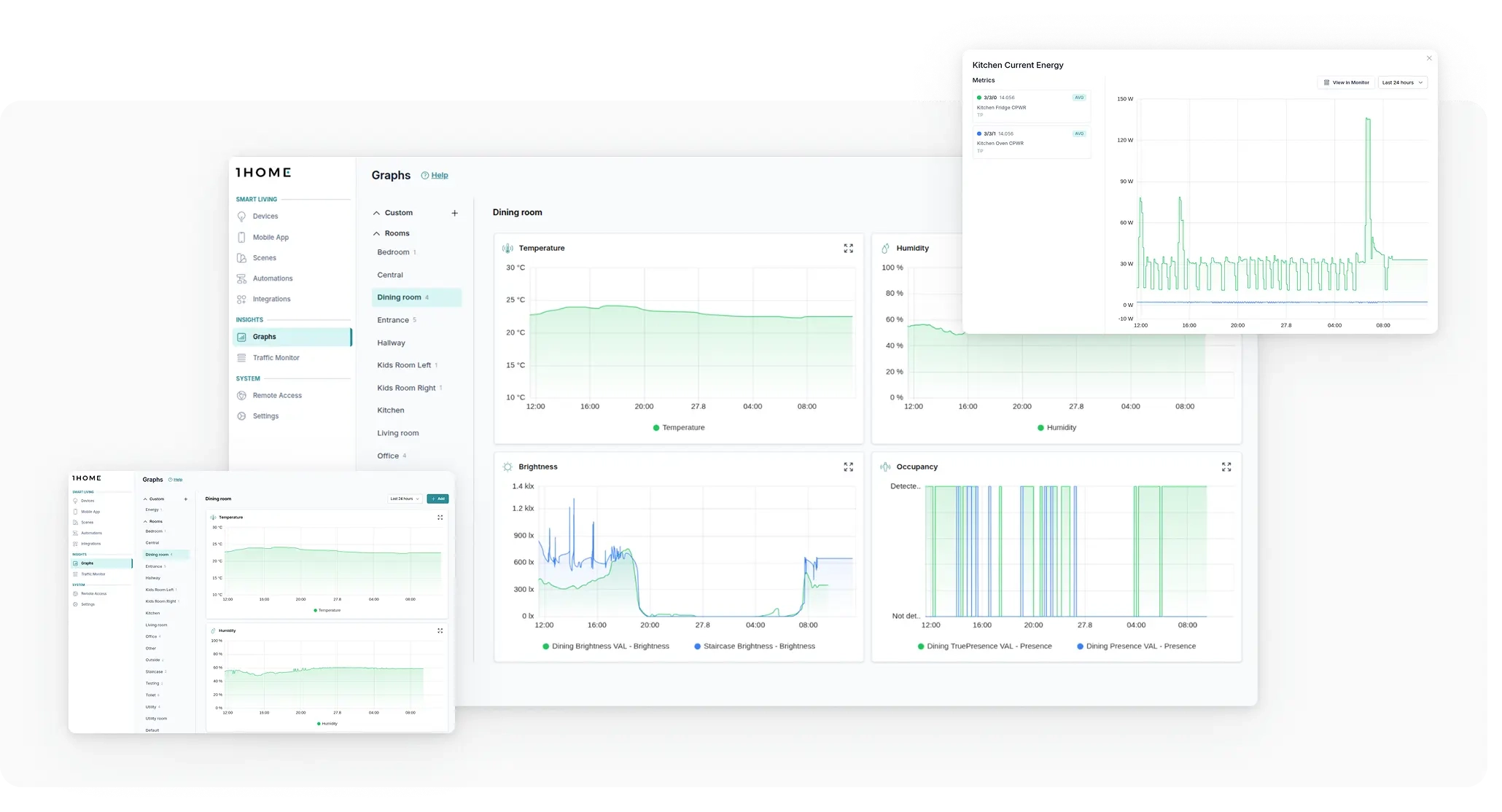Click the Remote Access globe icon
Screen dimensions: 1502x812
(x=242, y=395)
